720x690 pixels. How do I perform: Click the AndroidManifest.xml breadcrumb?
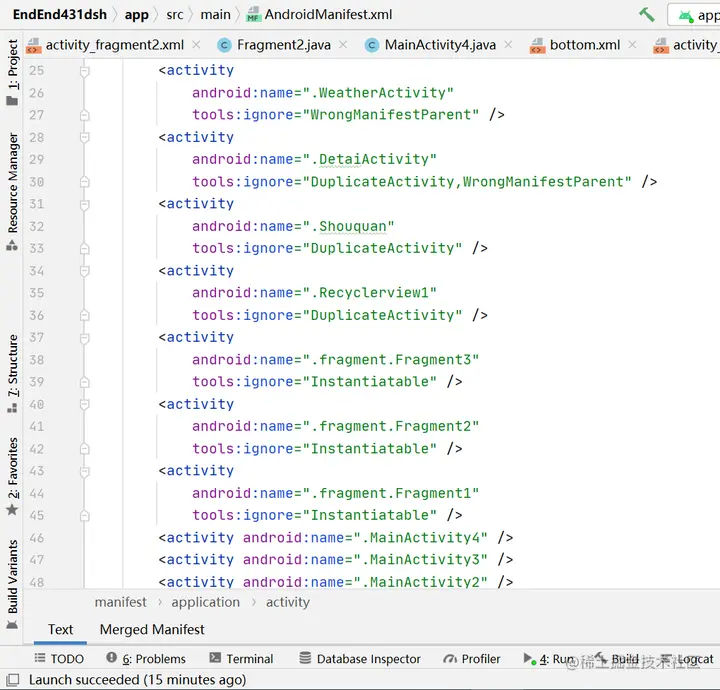[328, 15]
